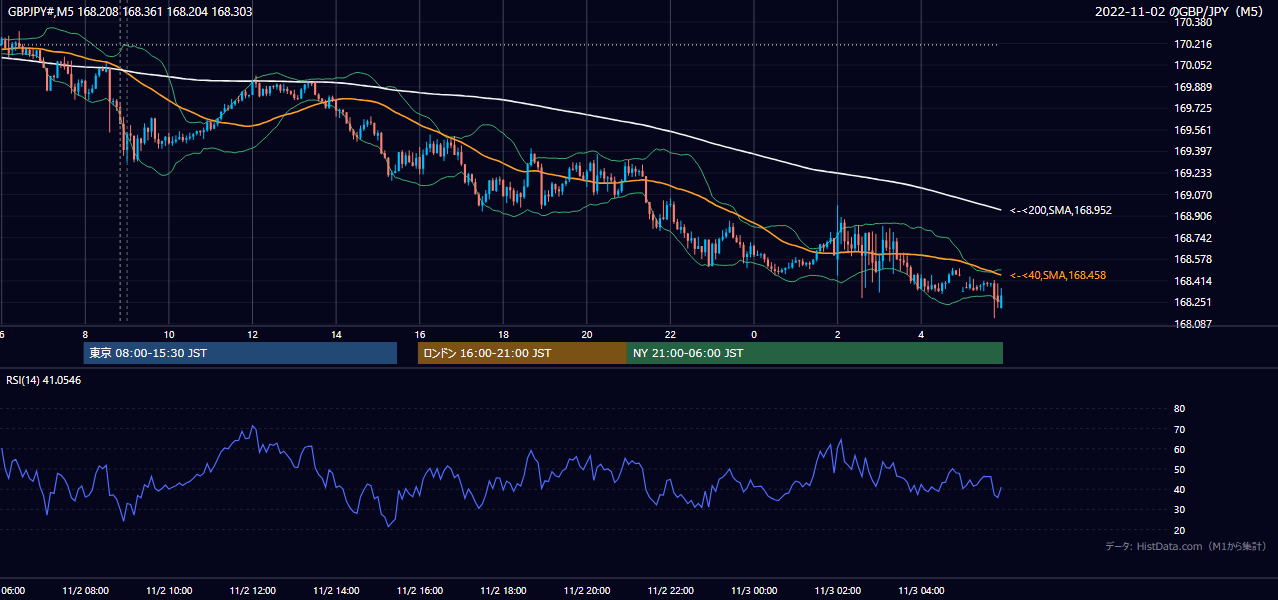This screenshot has width=1278, height=600.
Task: Click RSI level 30 on the scale
Action: 1180,510
